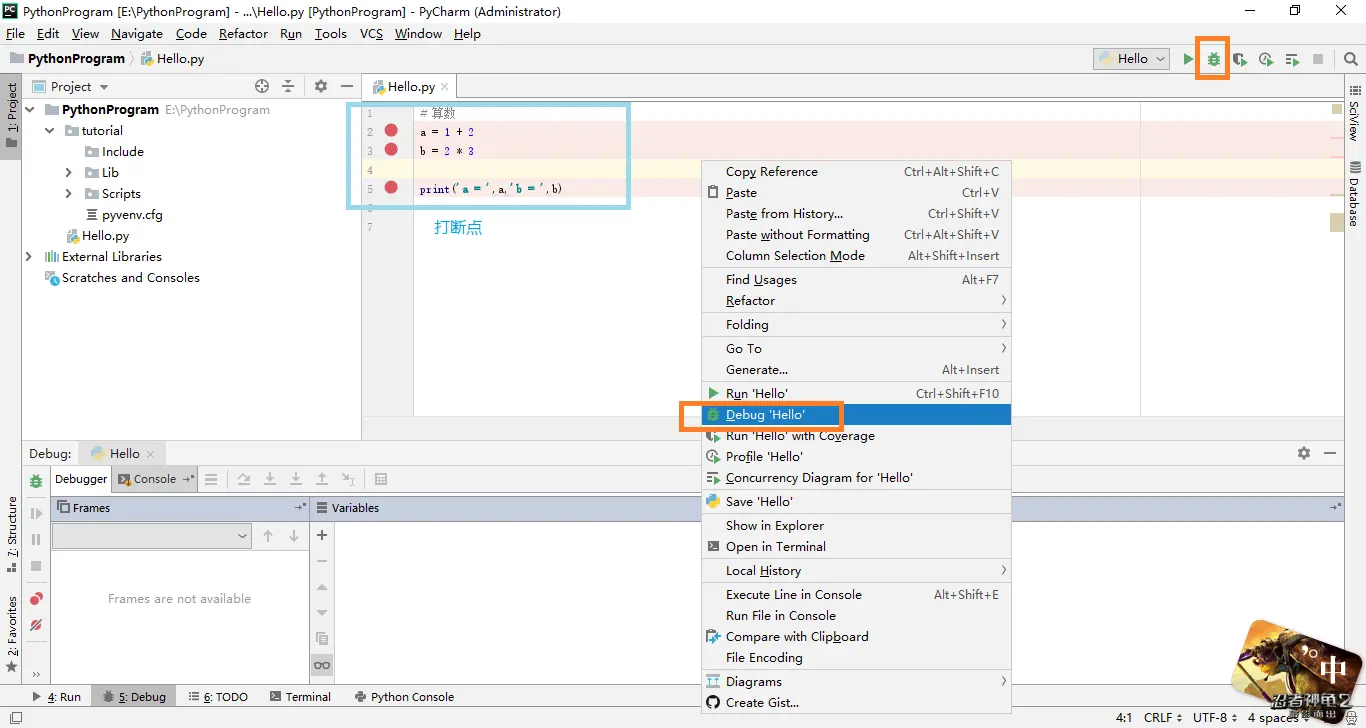Open the Database side panel
This screenshot has height=728, width=1366.
[1354, 193]
